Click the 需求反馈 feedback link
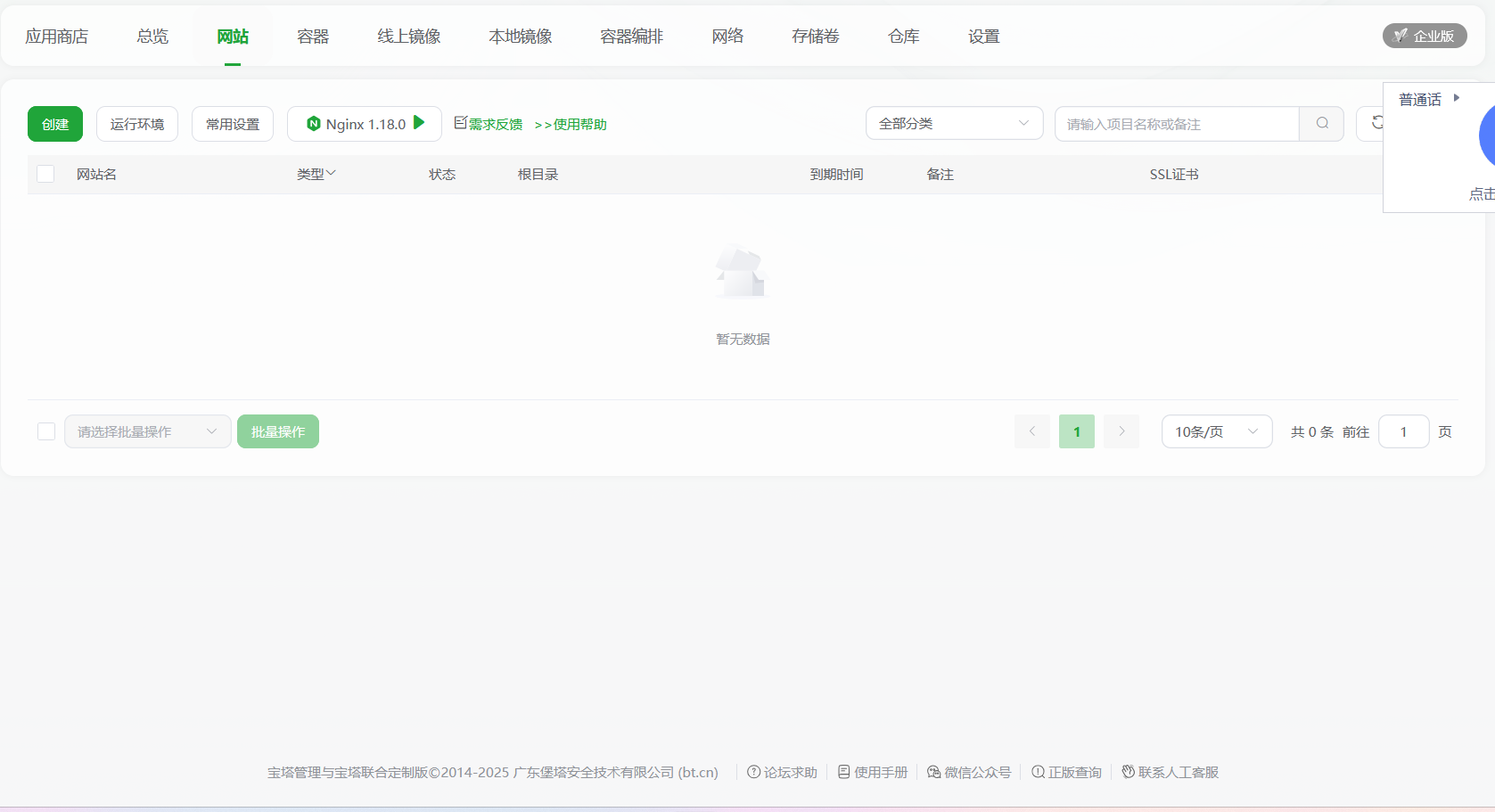 (x=489, y=124)
